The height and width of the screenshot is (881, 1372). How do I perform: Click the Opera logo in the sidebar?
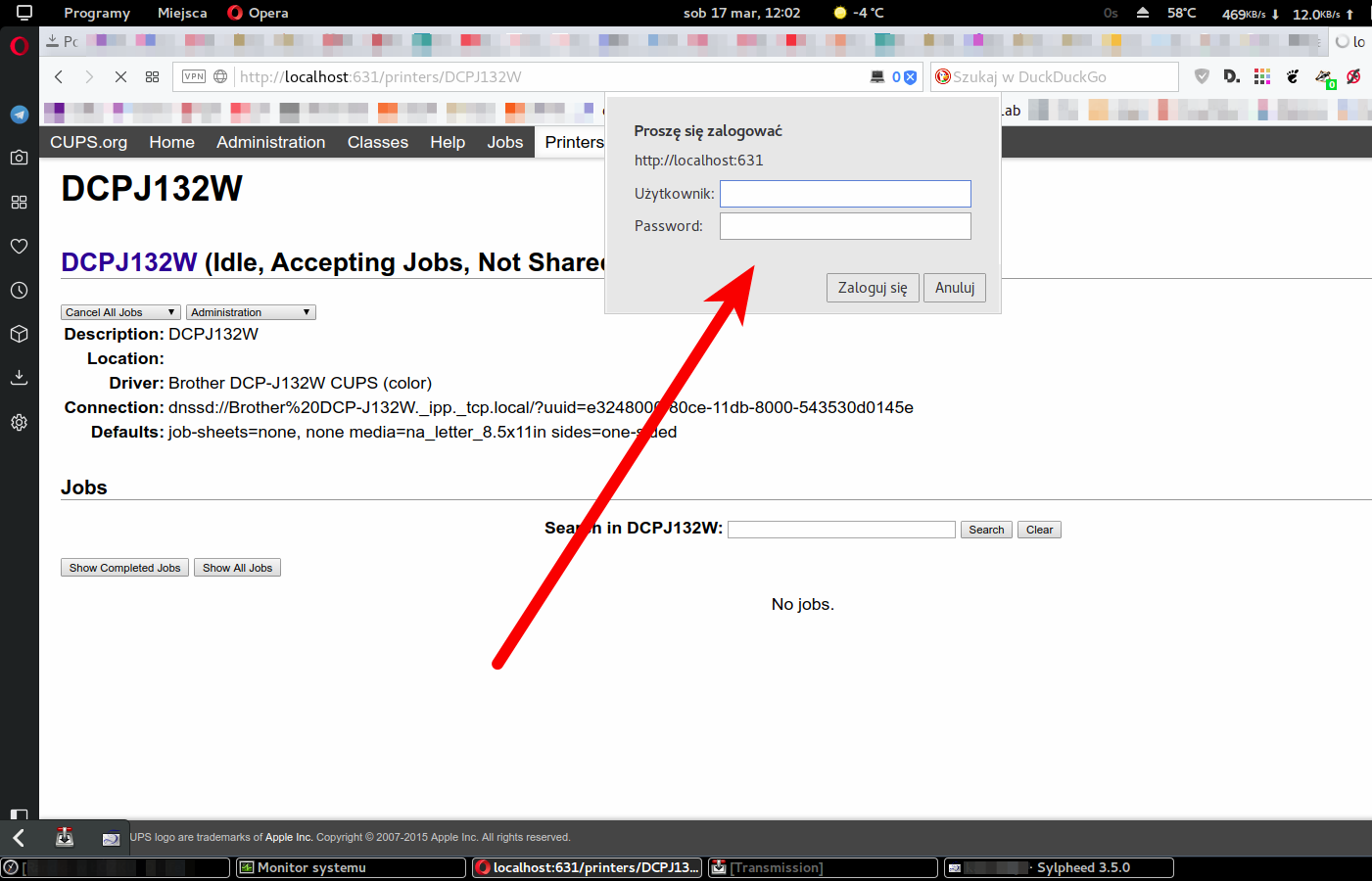coord(19,46)
